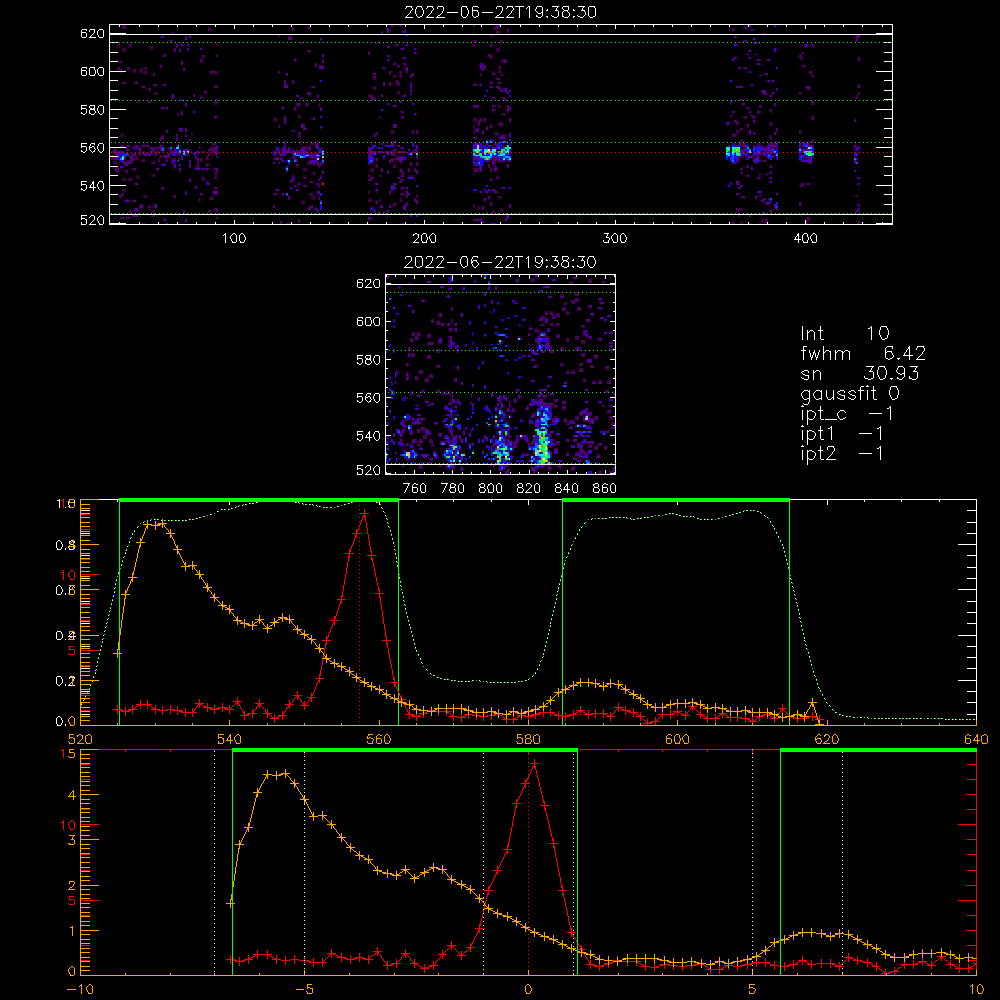Click x-axis label 10 of the bottom plot
Viewport: 1000px width, 1000px height.
click(976, 990)
